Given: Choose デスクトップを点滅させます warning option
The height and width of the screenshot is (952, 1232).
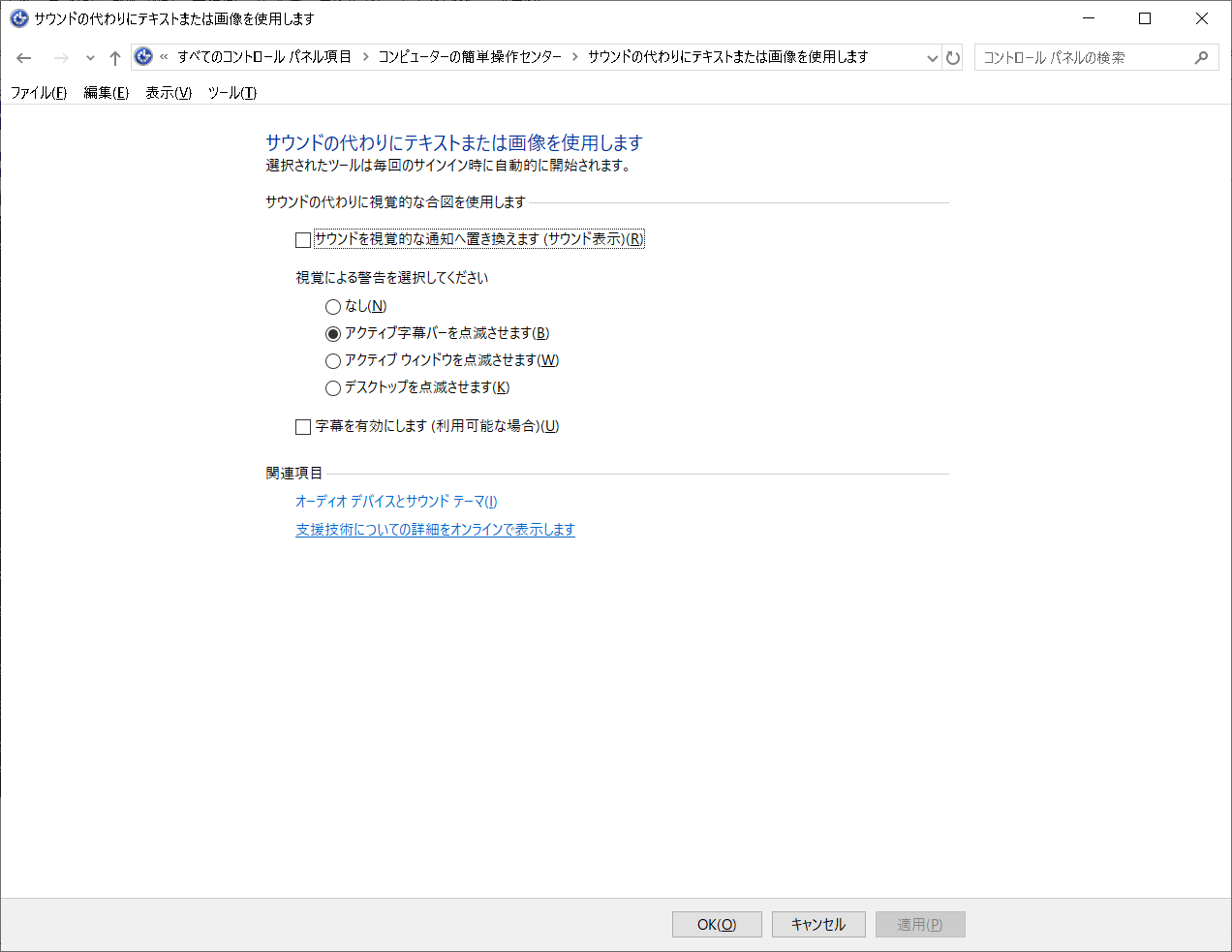Looking at the screenshot, I should 332,387.
